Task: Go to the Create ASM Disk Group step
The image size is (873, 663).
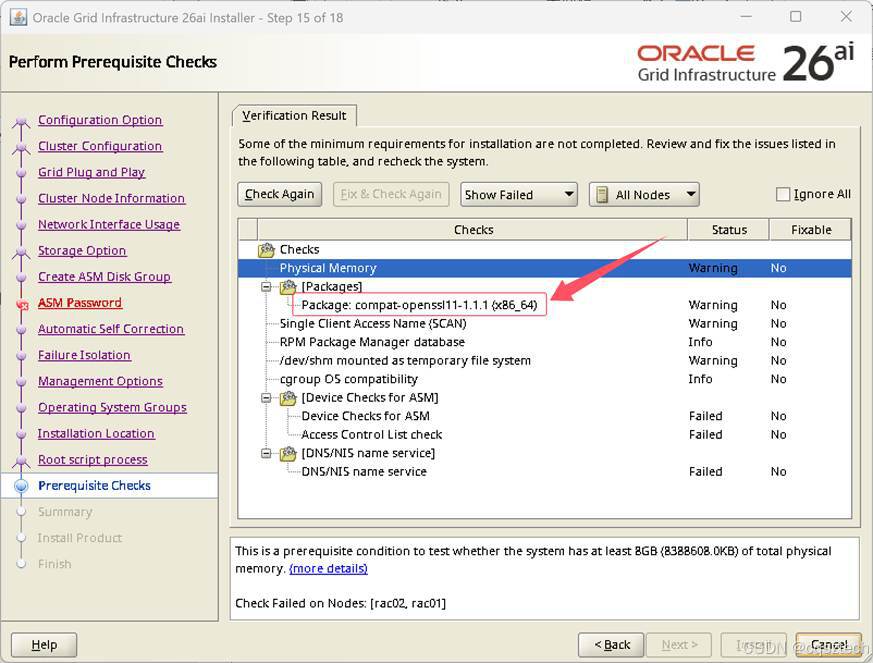Action: tap(104, 277)
